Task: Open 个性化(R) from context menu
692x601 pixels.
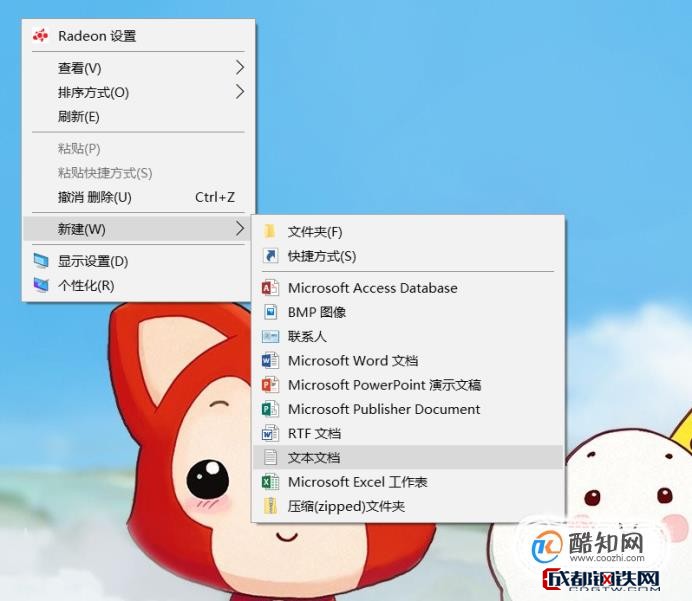Action: pos(138,285)
